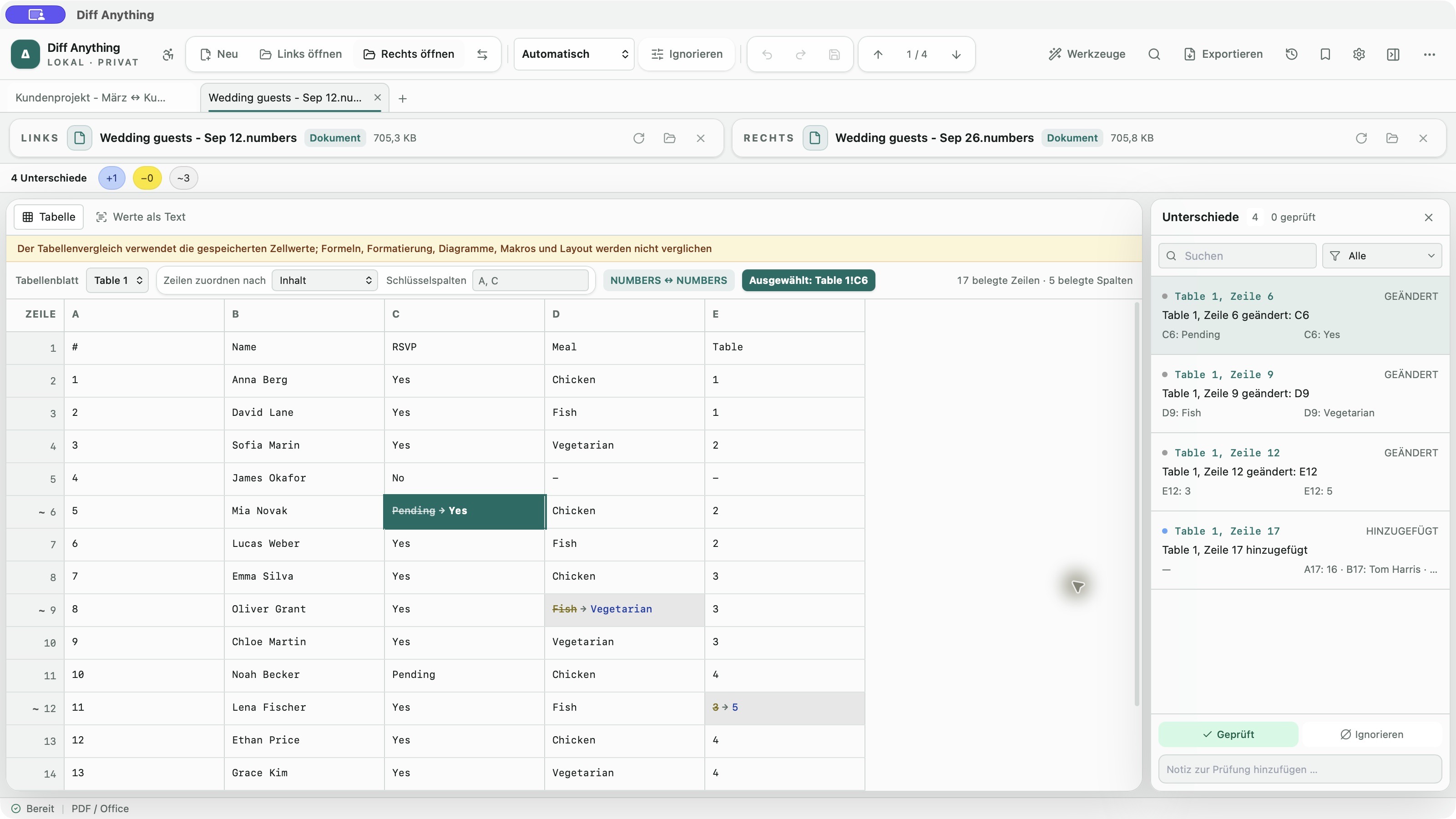Mark the difference as Geprüft
The image size is (1456, 819).
1228,734
